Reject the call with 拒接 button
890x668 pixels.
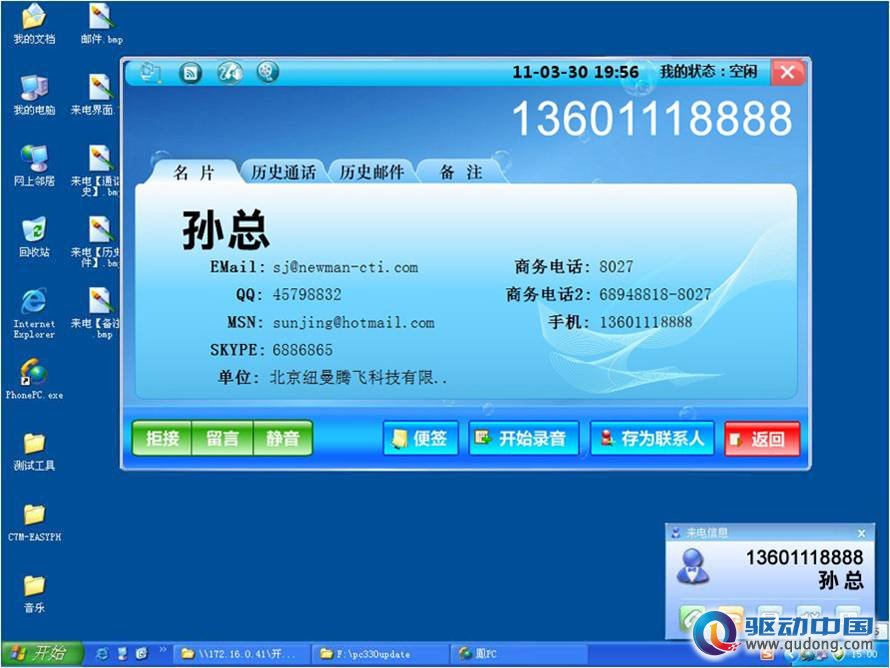point(162,438)
